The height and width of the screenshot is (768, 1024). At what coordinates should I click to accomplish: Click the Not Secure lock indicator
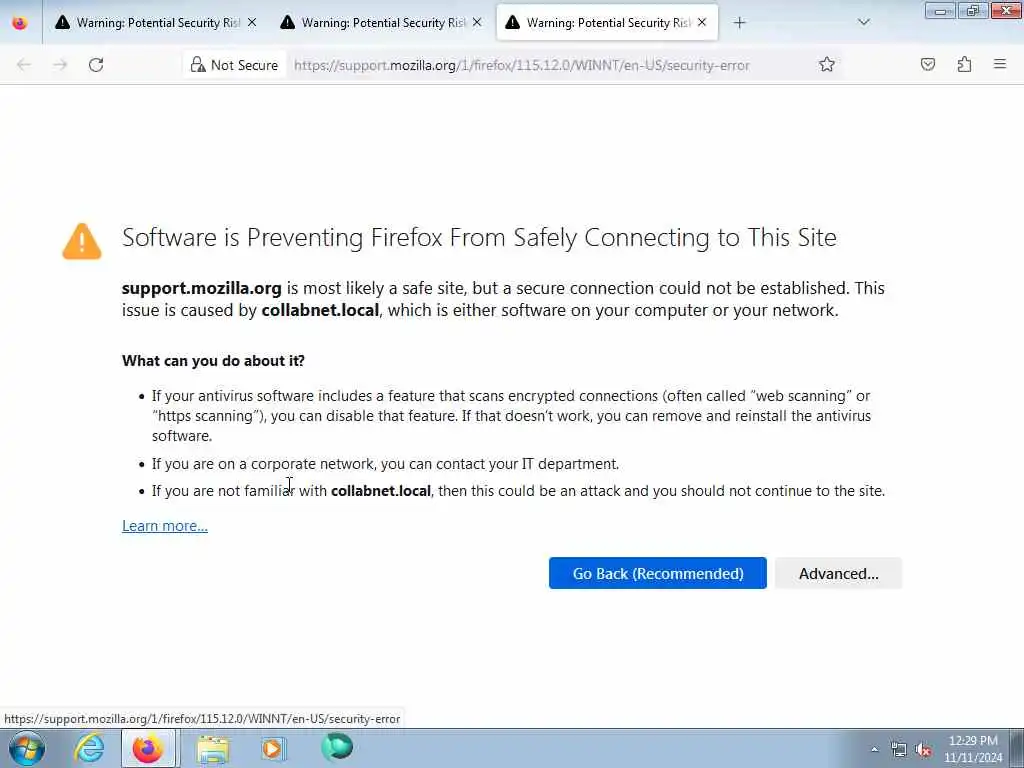[x=234, y=65]
